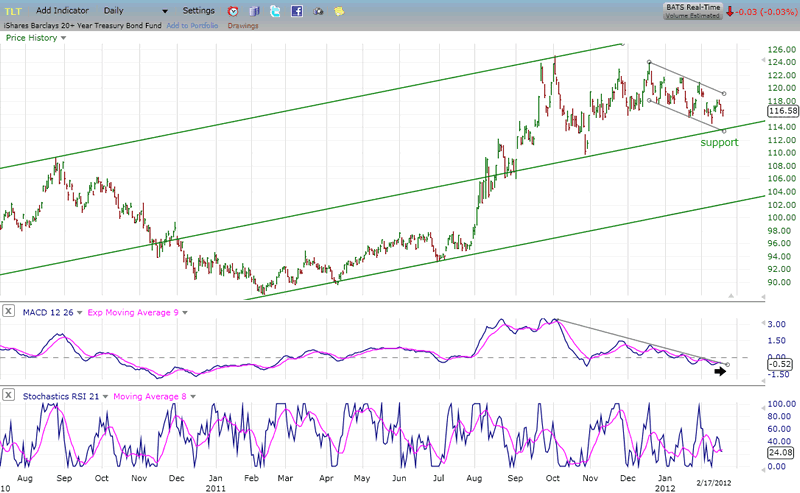Click the book icon in the toolbar
This screenshot has height=493, width=800.
pos(254,11)
